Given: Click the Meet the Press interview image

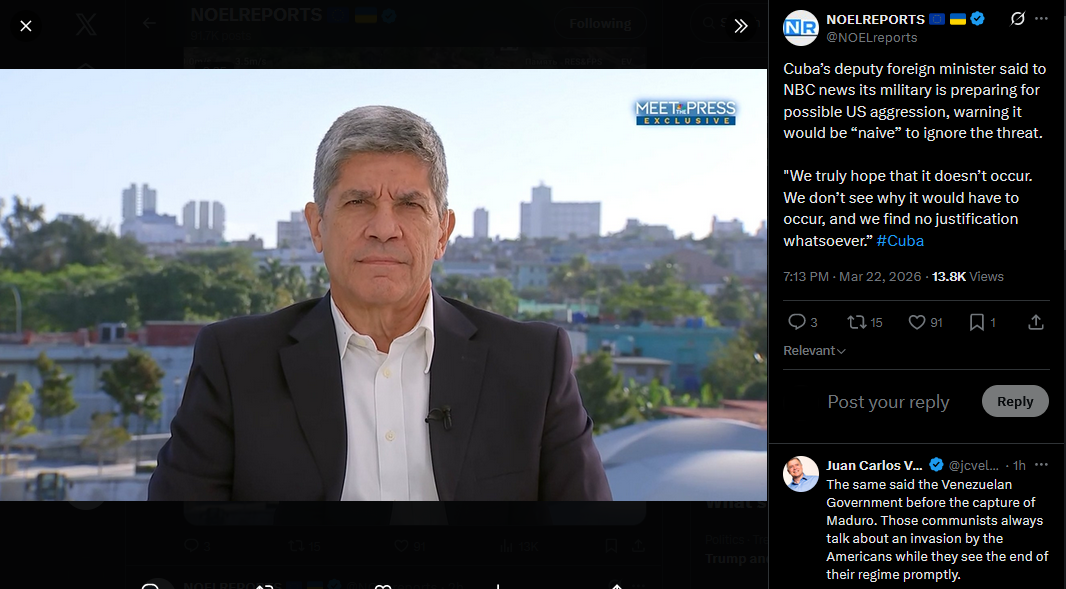Looking at the screenshot, I should (383, 285).
